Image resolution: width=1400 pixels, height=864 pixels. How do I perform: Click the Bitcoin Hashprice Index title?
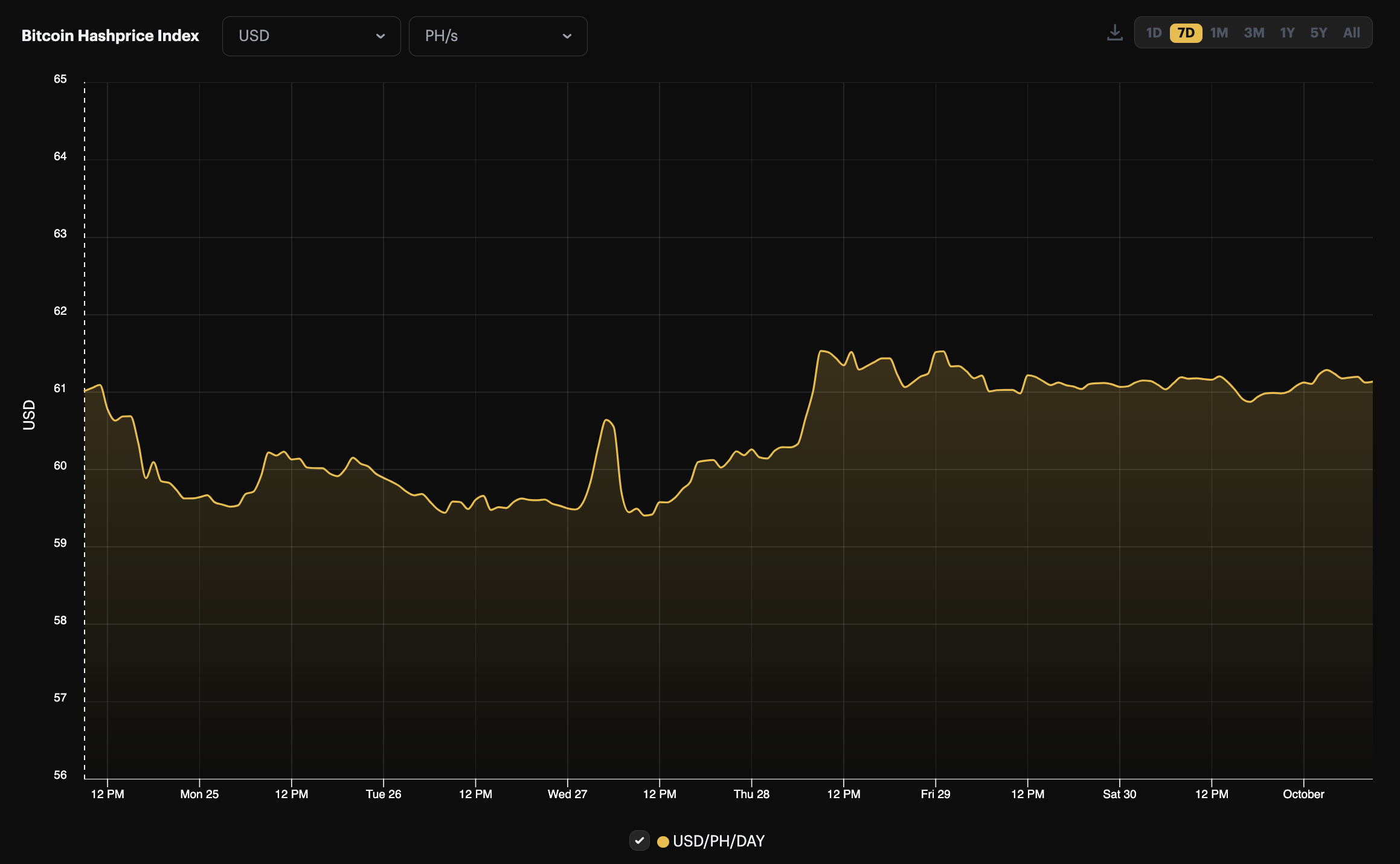point(111,36)
